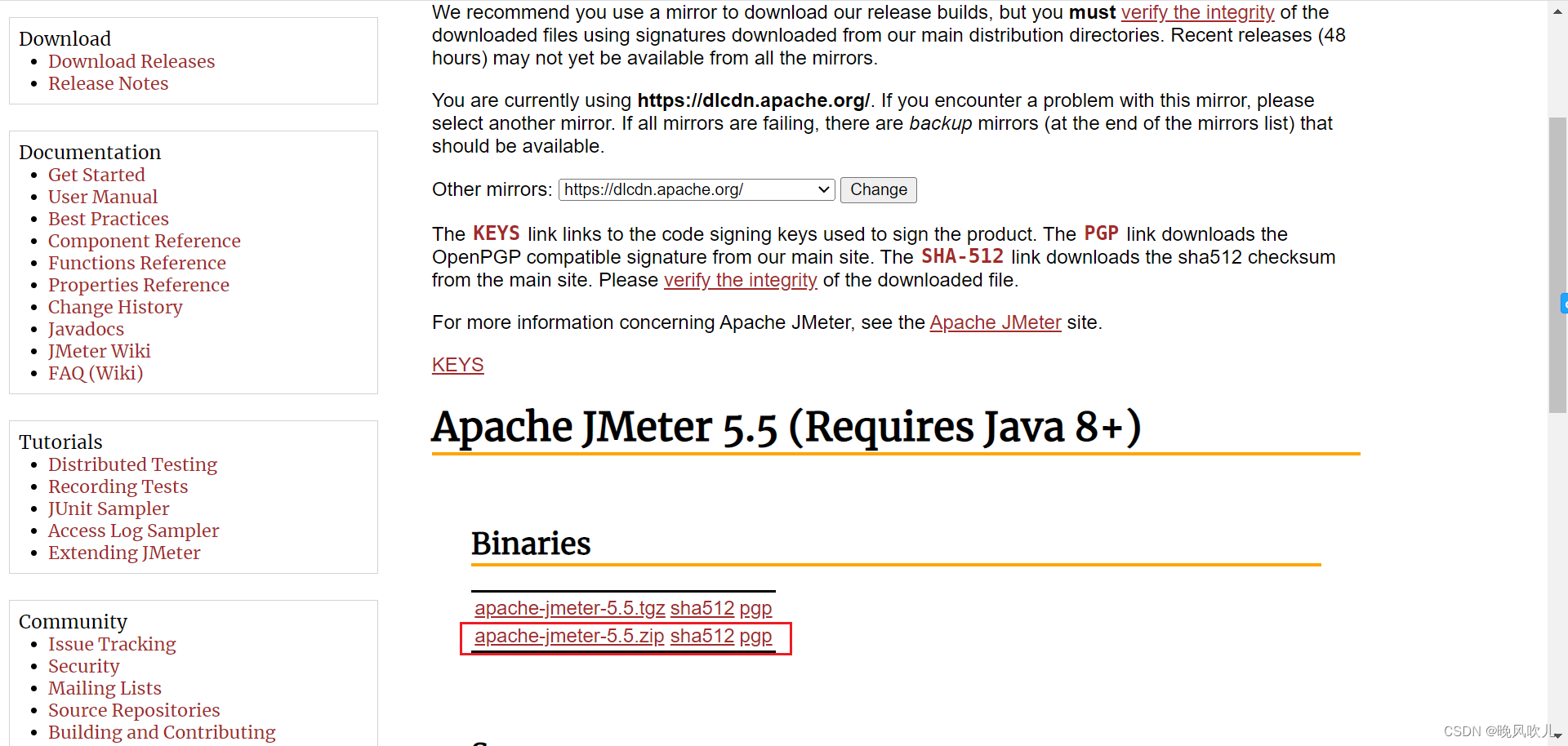Open the Apache JMeter site link
This screenshot has width=1568, height=746.
pos(996,322)
